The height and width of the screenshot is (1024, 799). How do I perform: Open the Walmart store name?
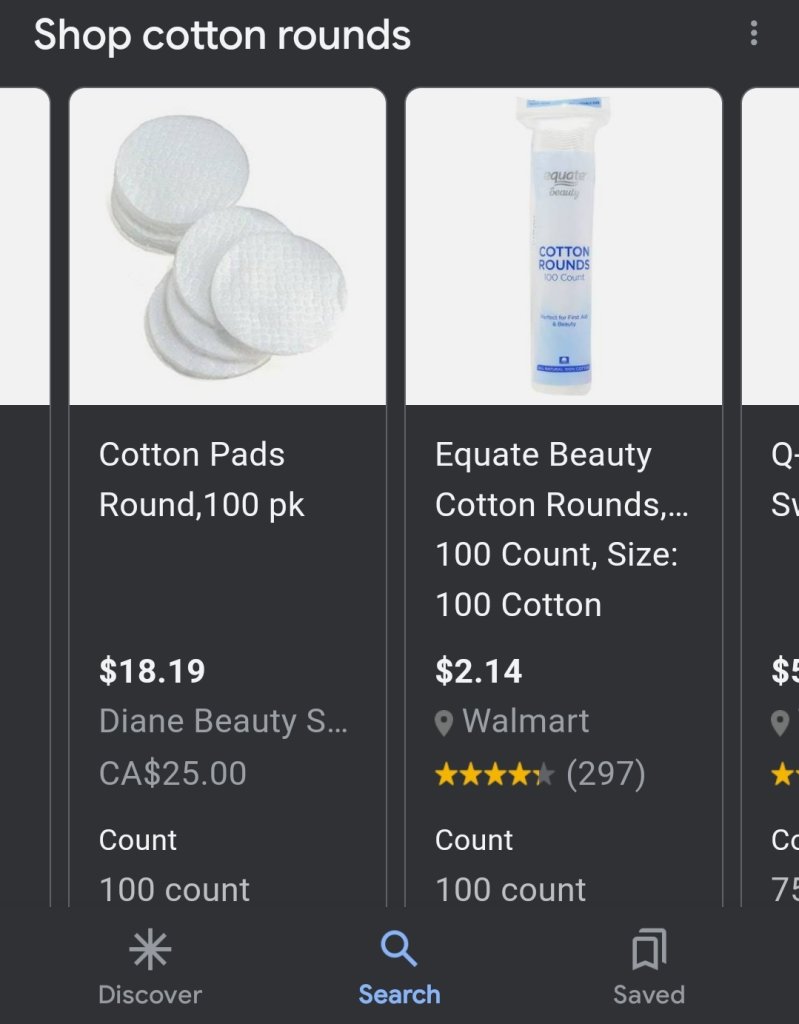[x=527, y=722]
